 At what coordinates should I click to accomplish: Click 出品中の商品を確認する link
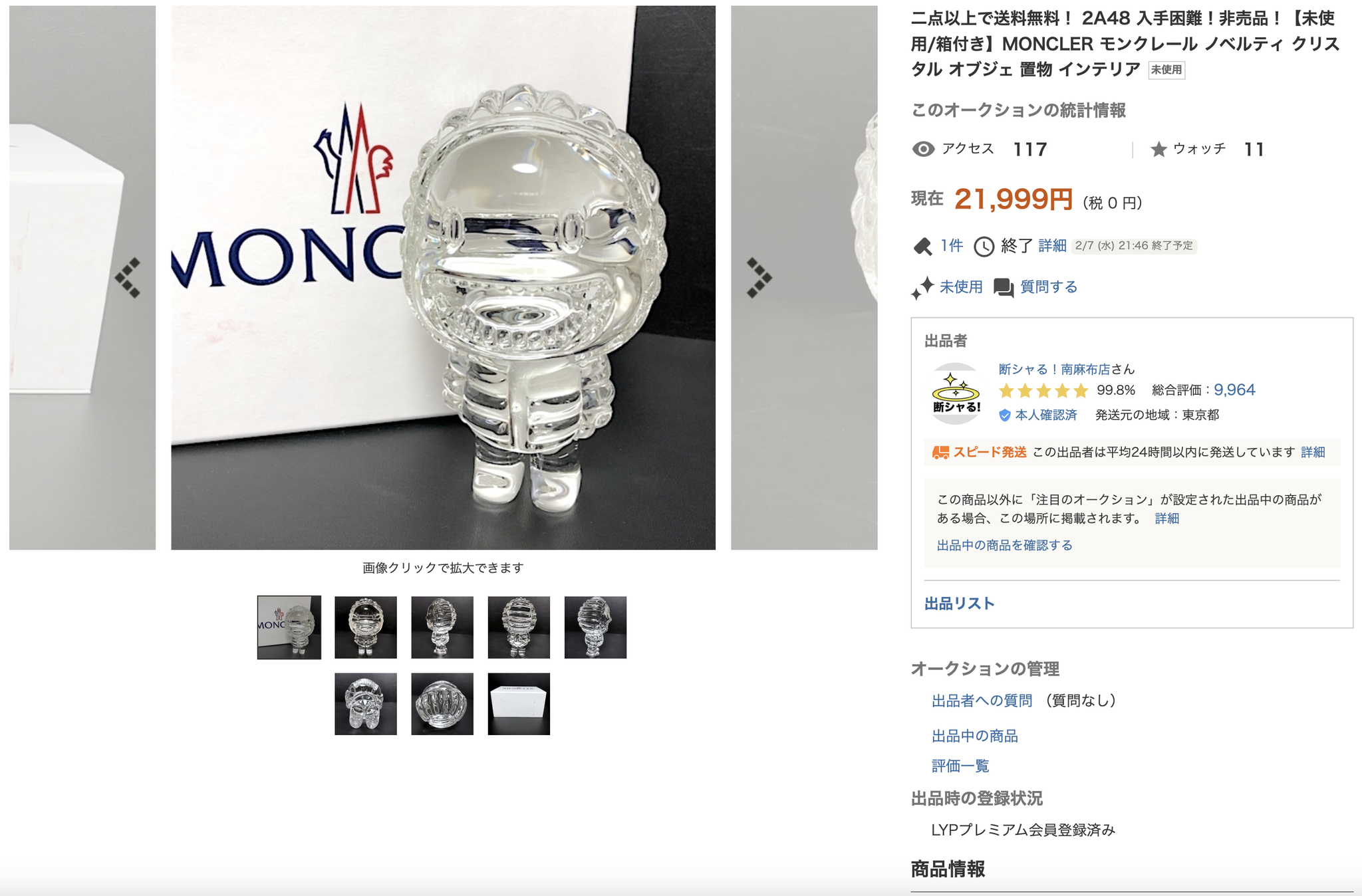(x=1004, y=545)
